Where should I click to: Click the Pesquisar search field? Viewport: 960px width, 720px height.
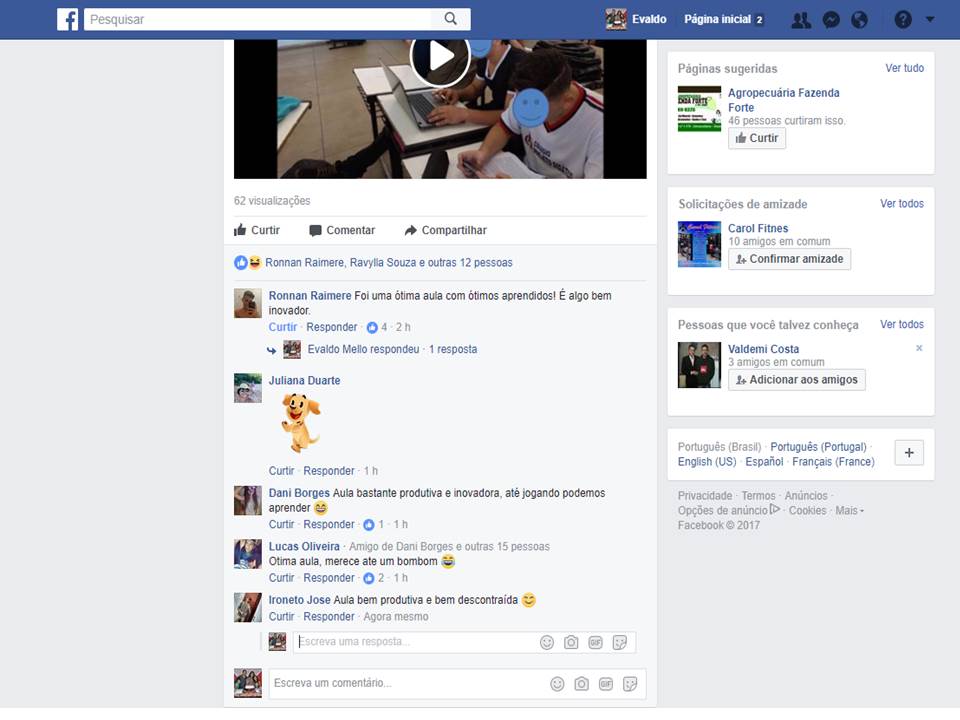[x=258, y=19]
